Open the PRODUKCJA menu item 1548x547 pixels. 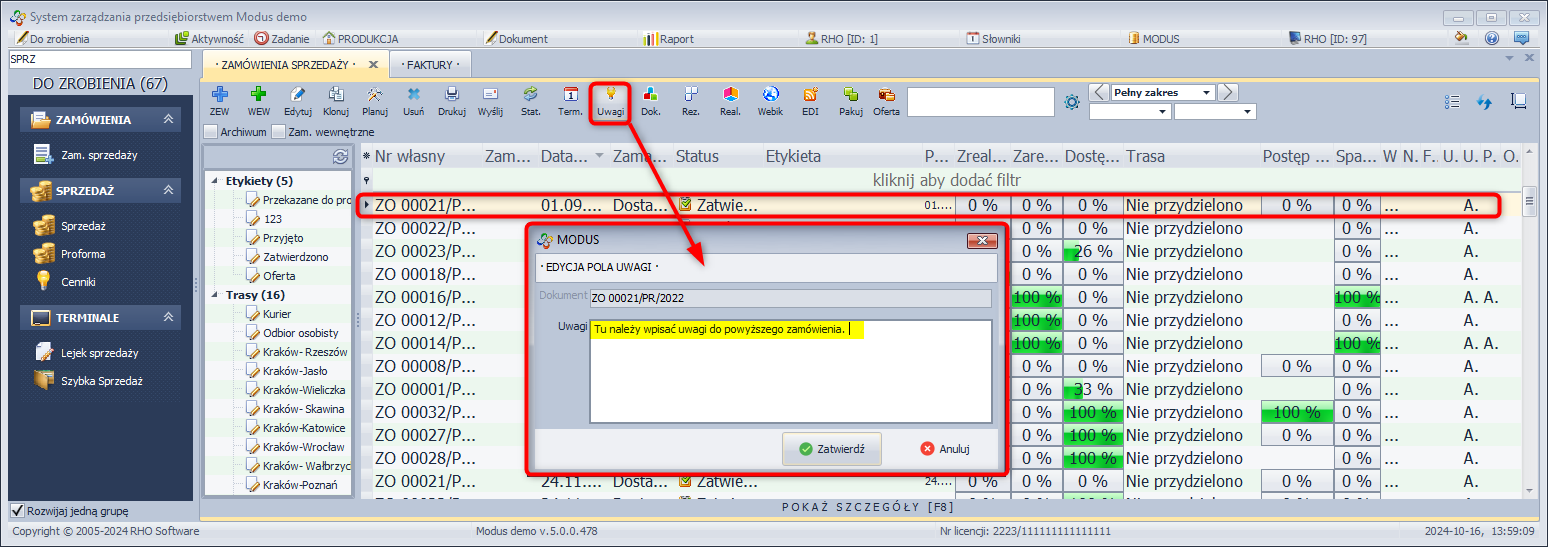tap(360, 38)
